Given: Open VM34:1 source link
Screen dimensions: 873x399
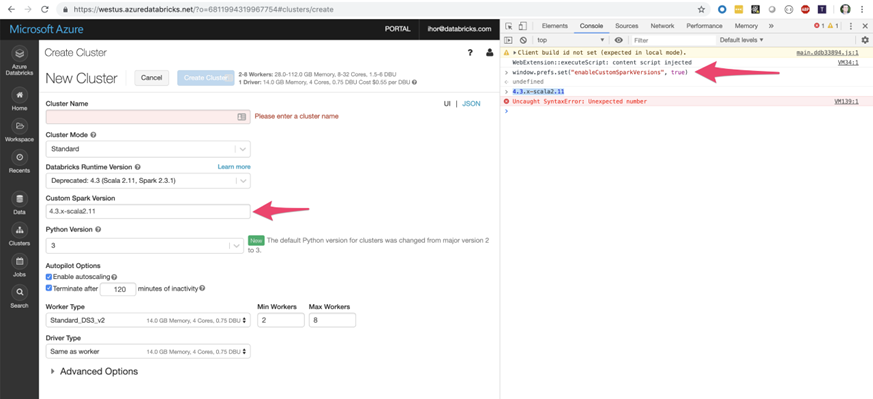Looking at the screenshot, I should (x=848, y=62).
